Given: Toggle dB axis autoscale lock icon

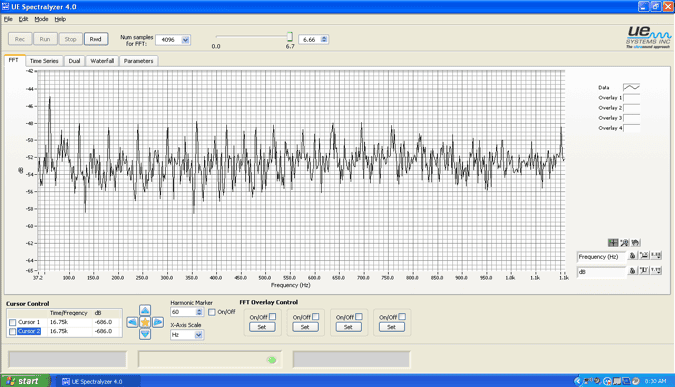Looking at the screenshot, I should pyautogui.click(x=632, y=271).
